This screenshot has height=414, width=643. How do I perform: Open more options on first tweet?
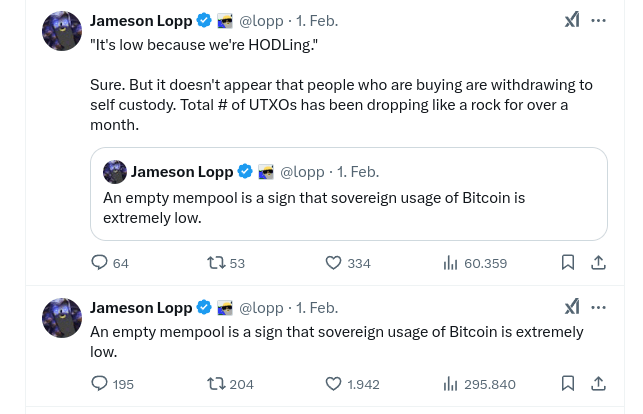point(598,20)
